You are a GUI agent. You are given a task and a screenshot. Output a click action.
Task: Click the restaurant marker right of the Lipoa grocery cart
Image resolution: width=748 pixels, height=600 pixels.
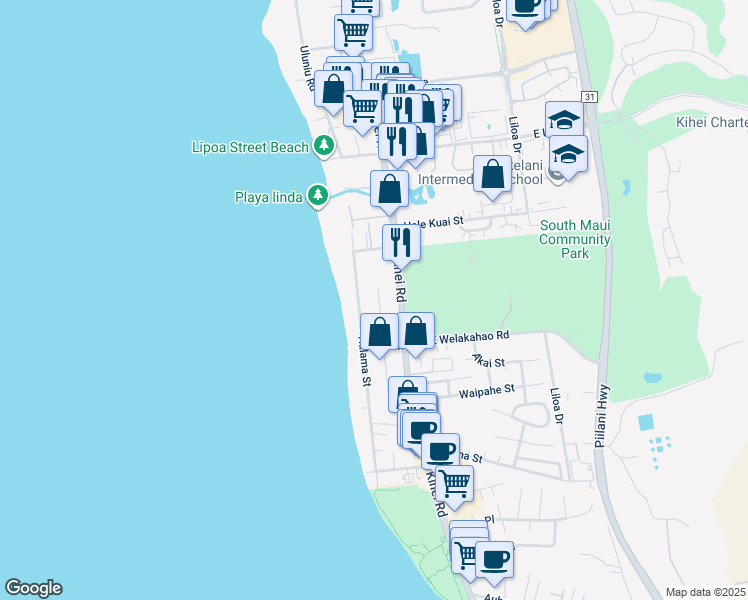(x=404, y=109)
